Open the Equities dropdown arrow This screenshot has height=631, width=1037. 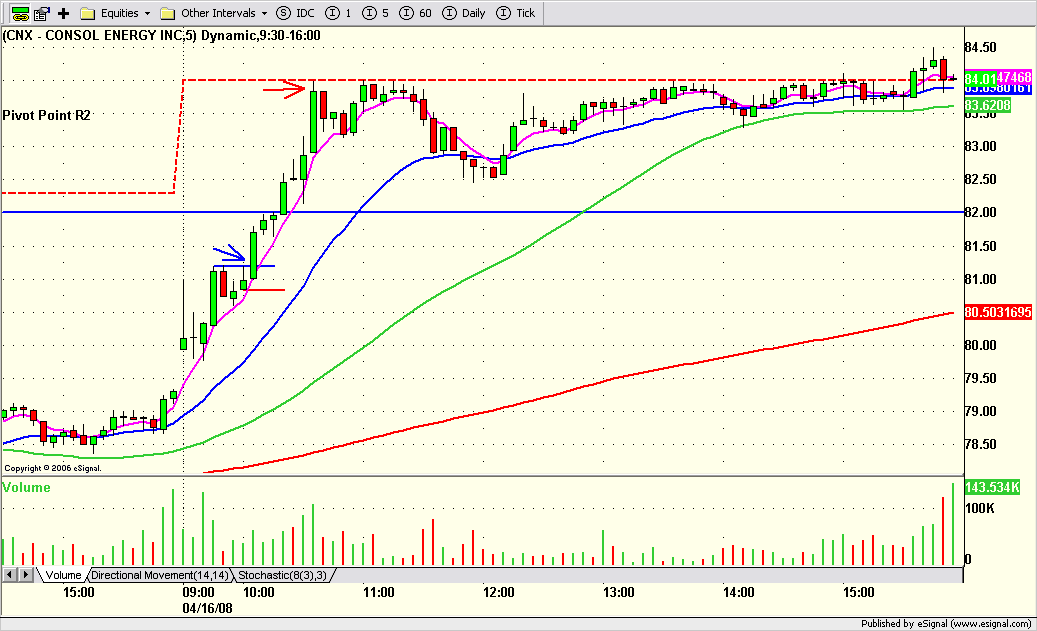click(147, 13)
